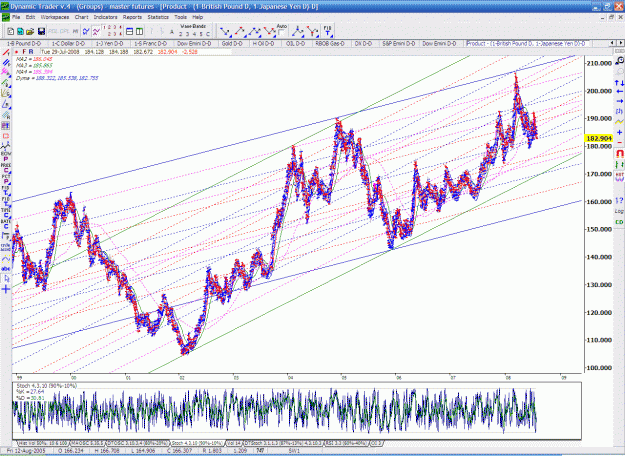Select the first down-swing pattern tool
Viewport: 625px width, 456px height.
pos(226,31)
